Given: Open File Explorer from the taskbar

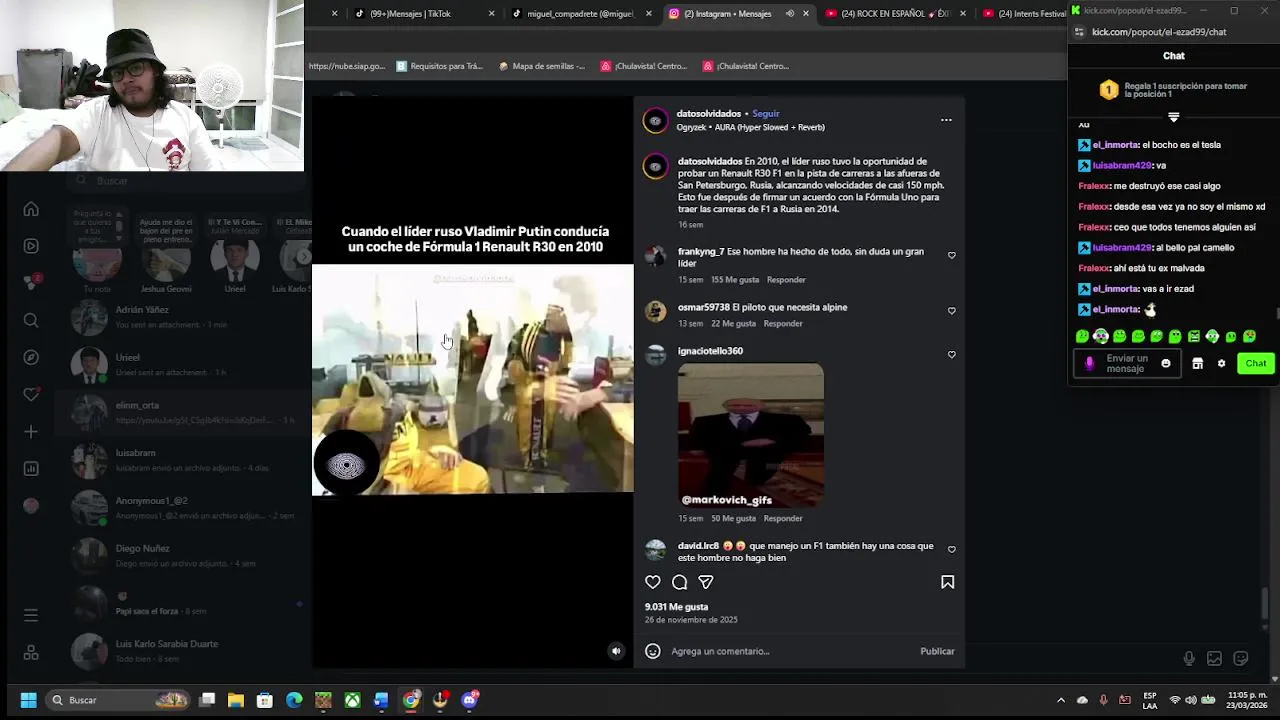Looking at the screenshot, I should (x=236, y=700).
